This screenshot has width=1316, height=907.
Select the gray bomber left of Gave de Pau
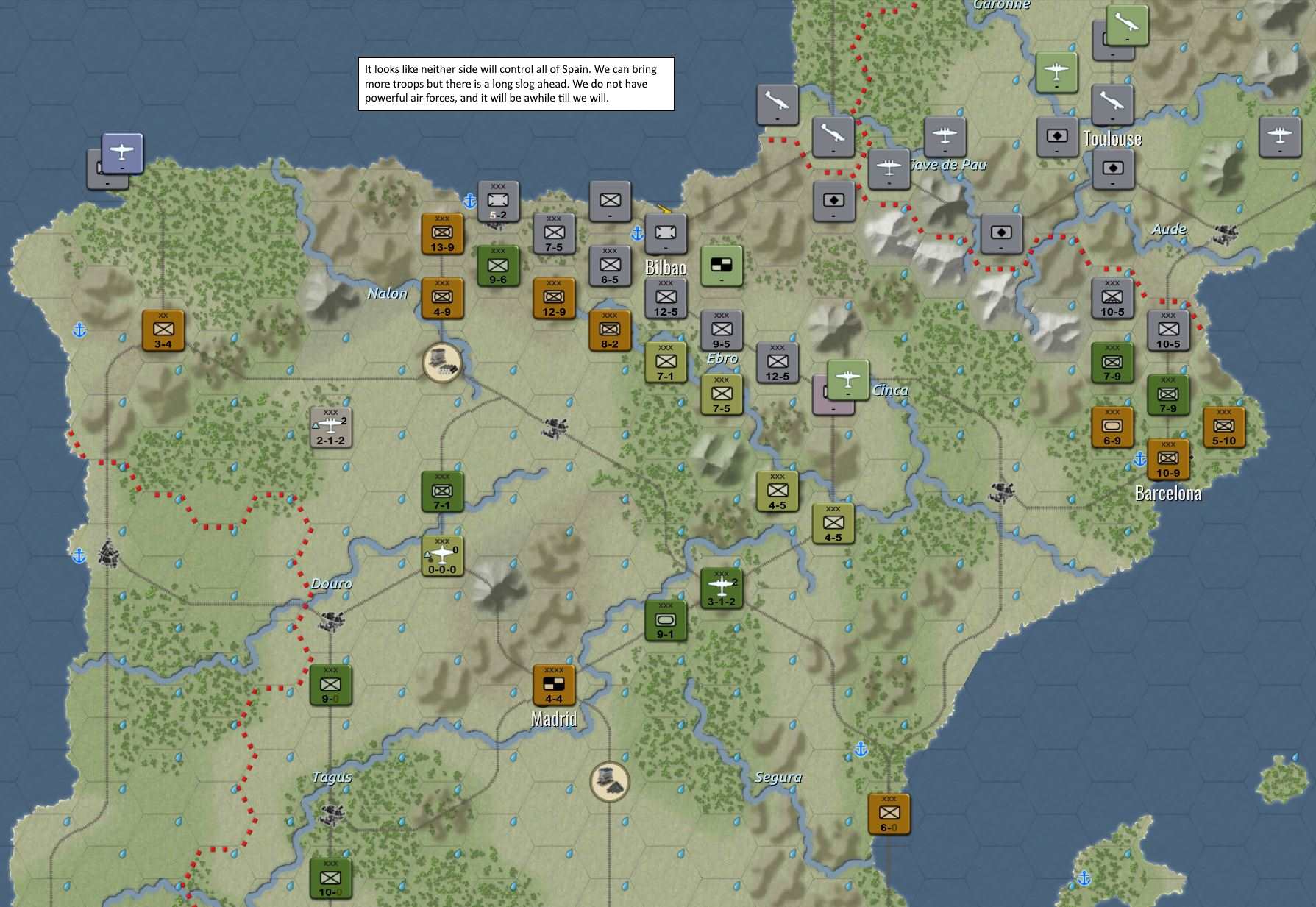pos(889,168)
